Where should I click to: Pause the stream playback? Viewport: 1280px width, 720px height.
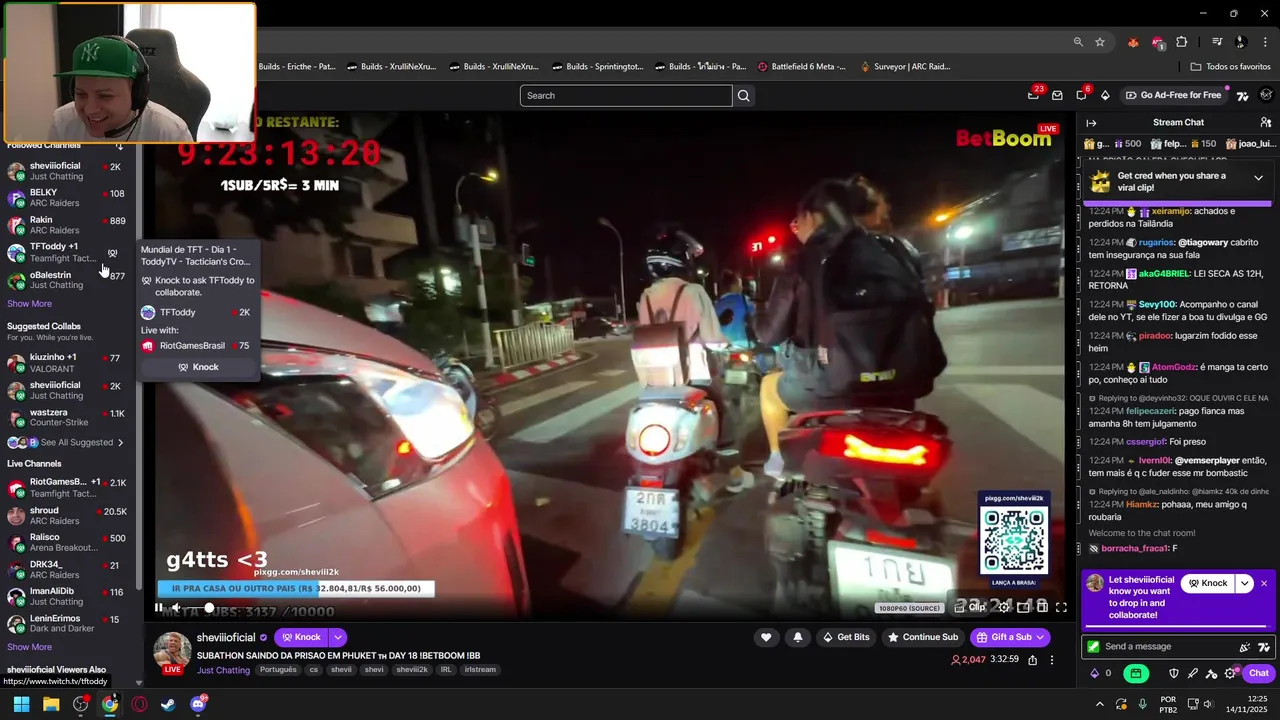click(x=158, y=607)
